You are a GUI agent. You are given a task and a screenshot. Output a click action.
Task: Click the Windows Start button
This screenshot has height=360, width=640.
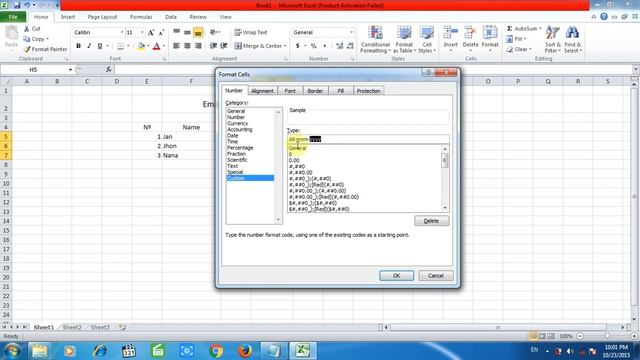pos(12,351)
